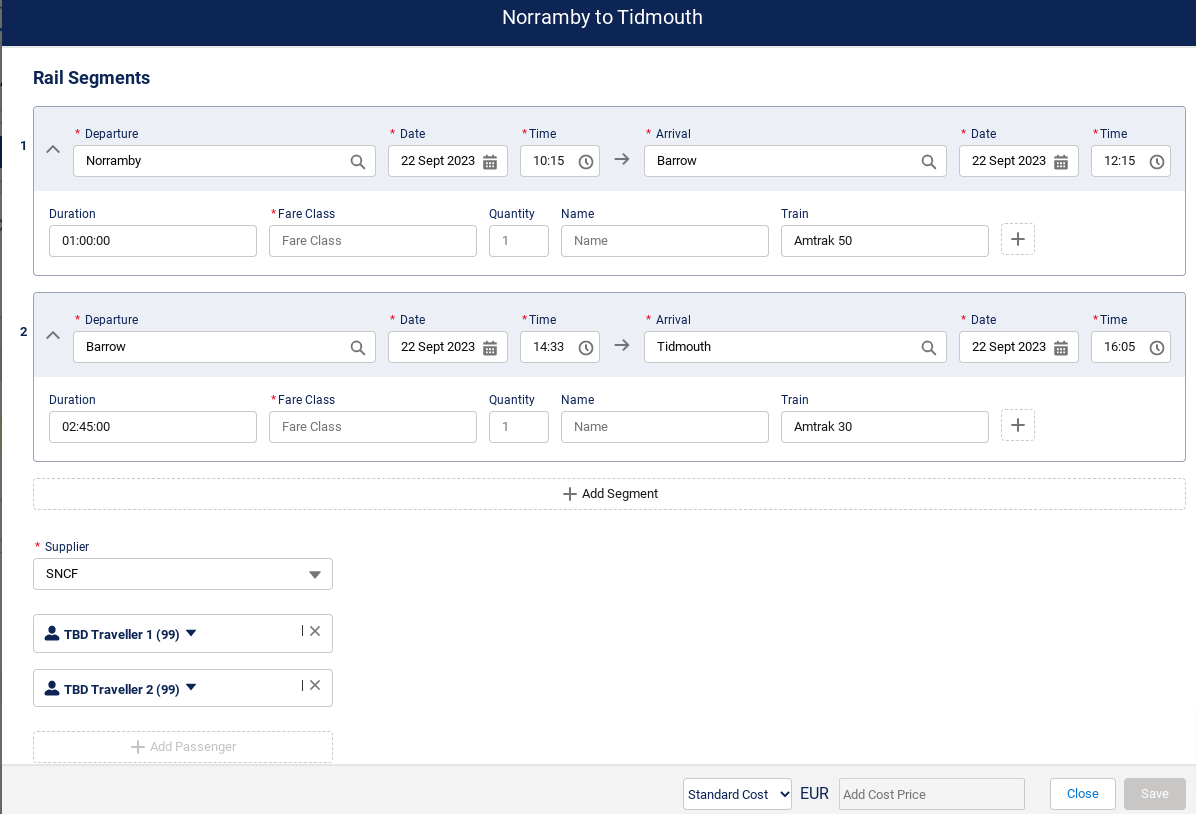Click plus icon beside Amtrak 50 train
The width and height of the screenshot is (1196, 814).
point(1018,239)
